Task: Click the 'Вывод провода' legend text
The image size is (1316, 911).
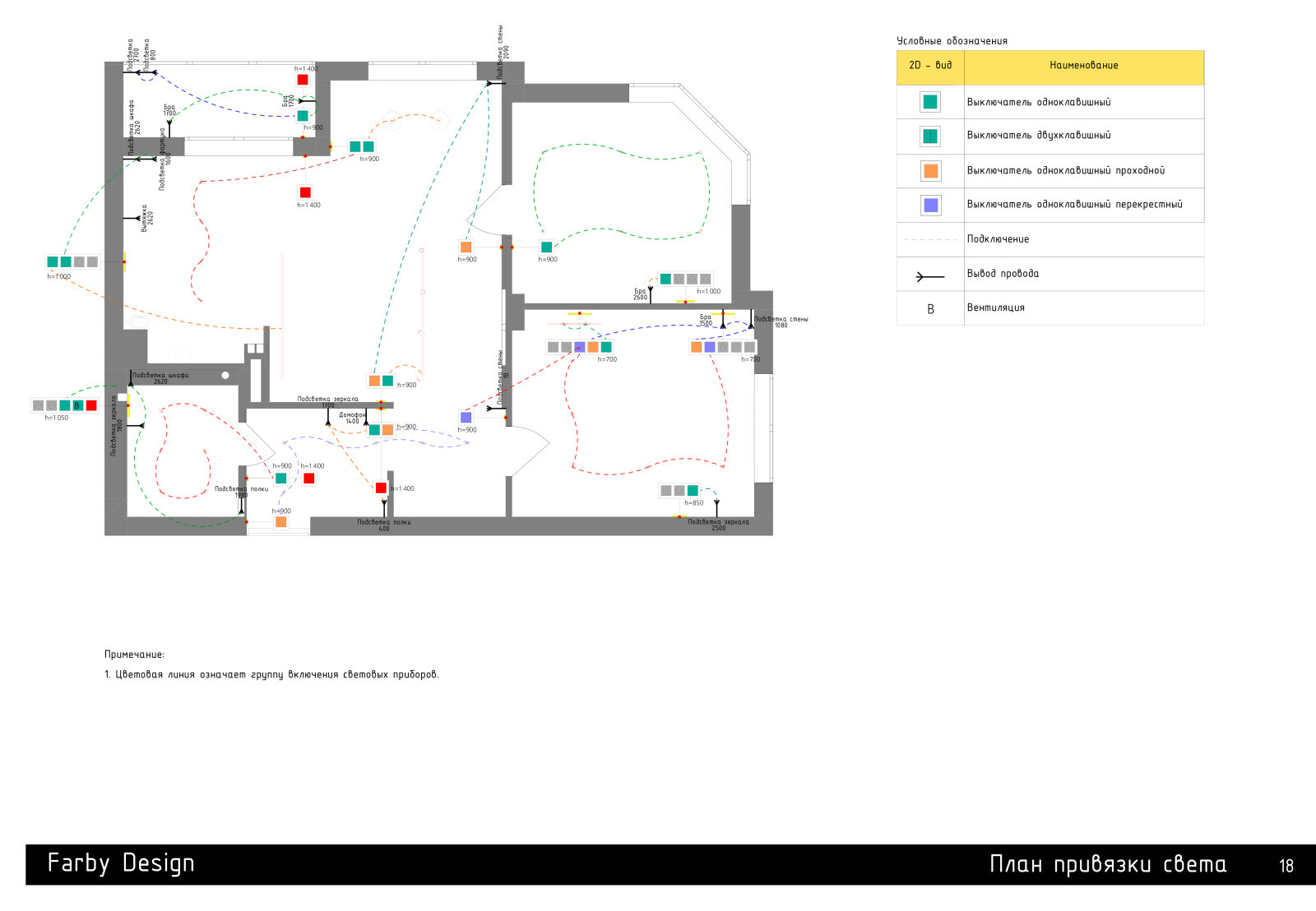Action: [1003, 274]
